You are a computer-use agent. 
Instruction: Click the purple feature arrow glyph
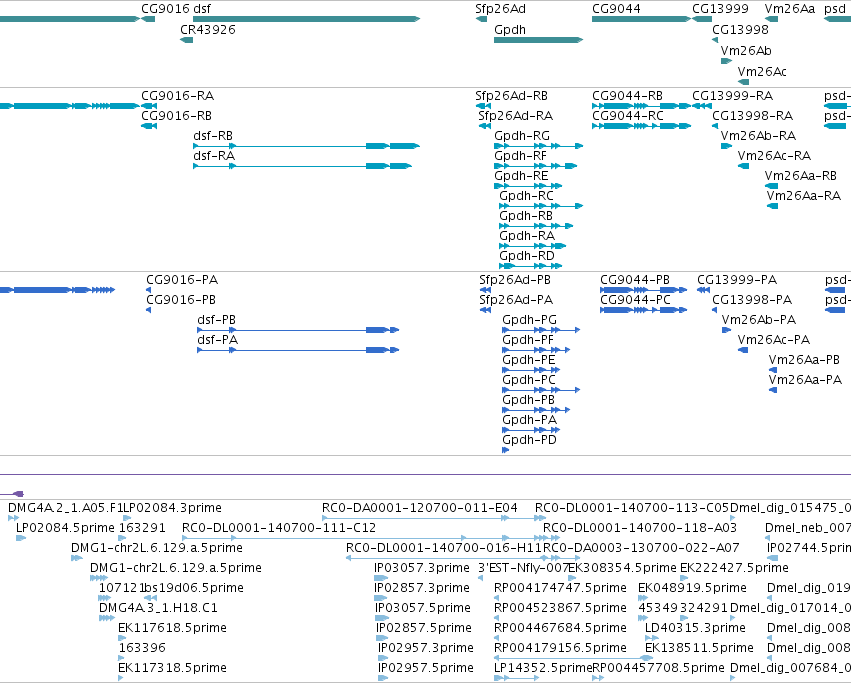click(17, 494)
